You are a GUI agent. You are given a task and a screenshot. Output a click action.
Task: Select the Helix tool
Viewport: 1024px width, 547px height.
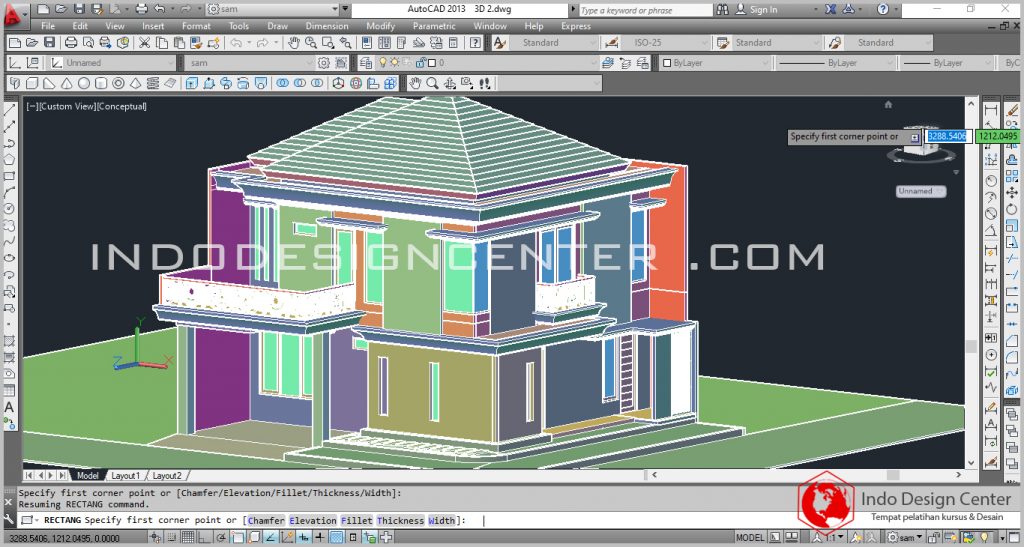(x=153, y=84)
